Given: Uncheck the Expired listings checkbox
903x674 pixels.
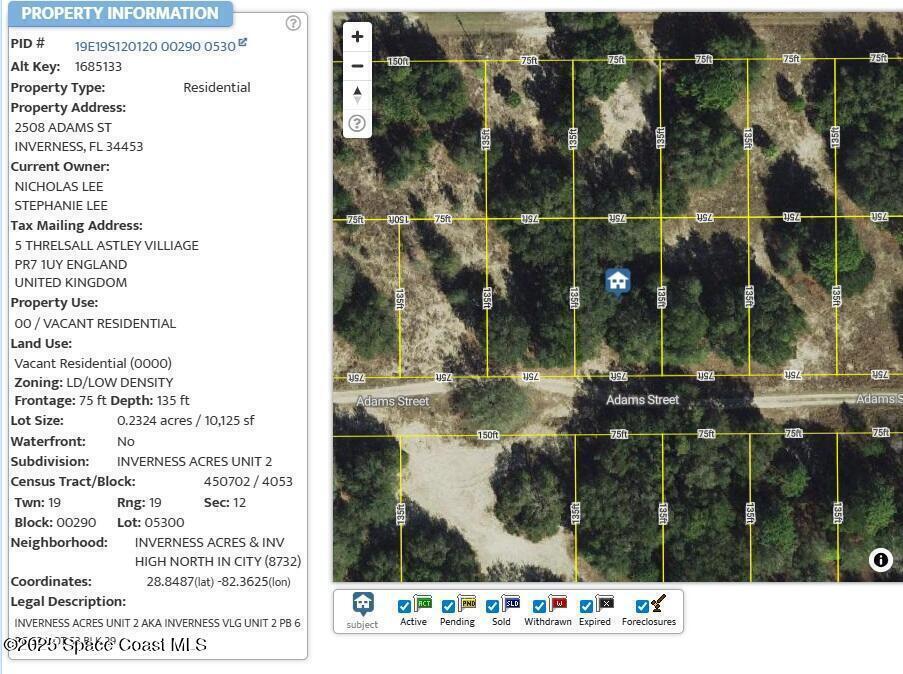Looking at the screenshot, I should click(x=586, y=607).
